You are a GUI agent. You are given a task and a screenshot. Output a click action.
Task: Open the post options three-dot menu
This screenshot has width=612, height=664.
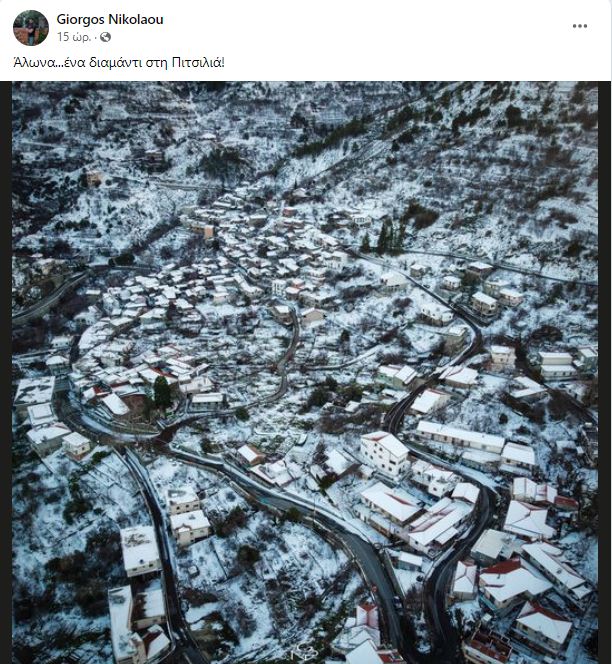point(579,26)
